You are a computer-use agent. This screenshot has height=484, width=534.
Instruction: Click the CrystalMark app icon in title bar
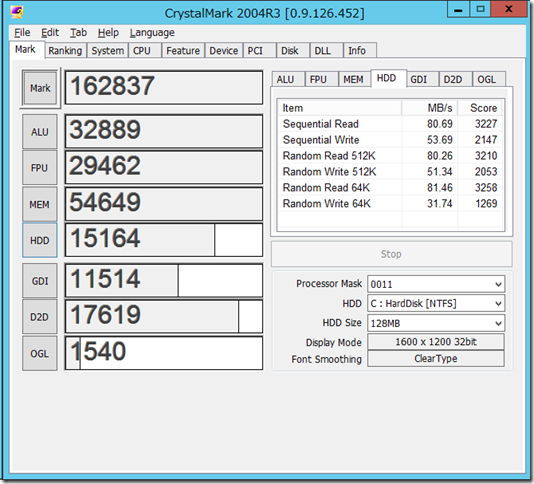[16, 12]
